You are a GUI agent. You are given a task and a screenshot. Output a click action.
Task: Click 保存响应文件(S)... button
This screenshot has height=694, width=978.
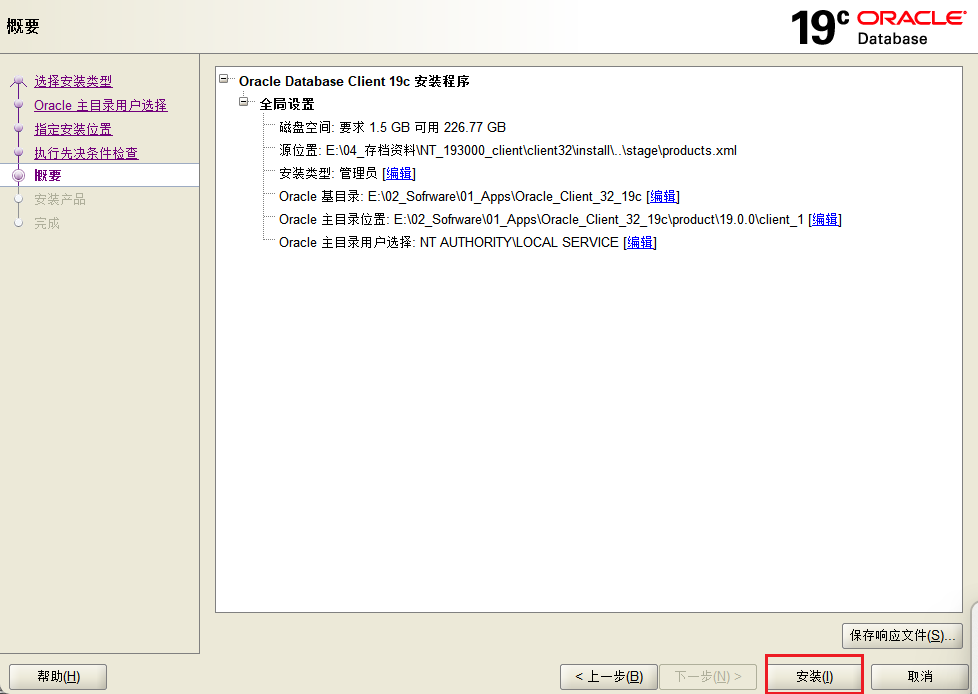click(x=902, y=635)
